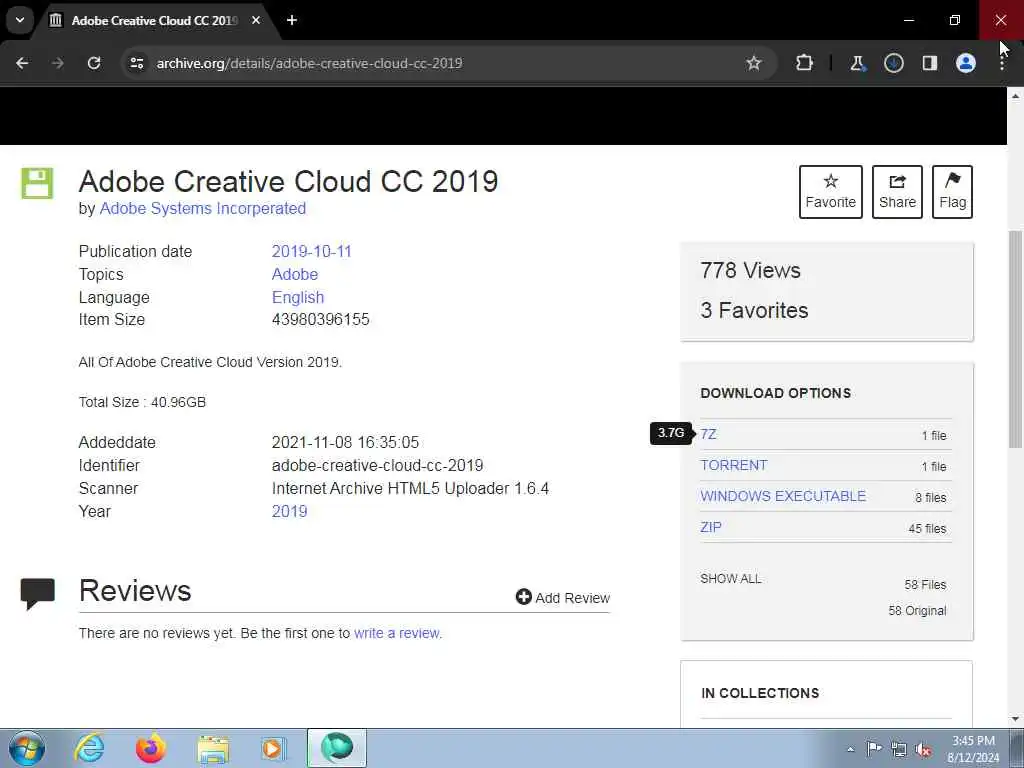Screen dimensions: 1024x768
Task: Open the media player taskbar icon
Action: point(273,748)
